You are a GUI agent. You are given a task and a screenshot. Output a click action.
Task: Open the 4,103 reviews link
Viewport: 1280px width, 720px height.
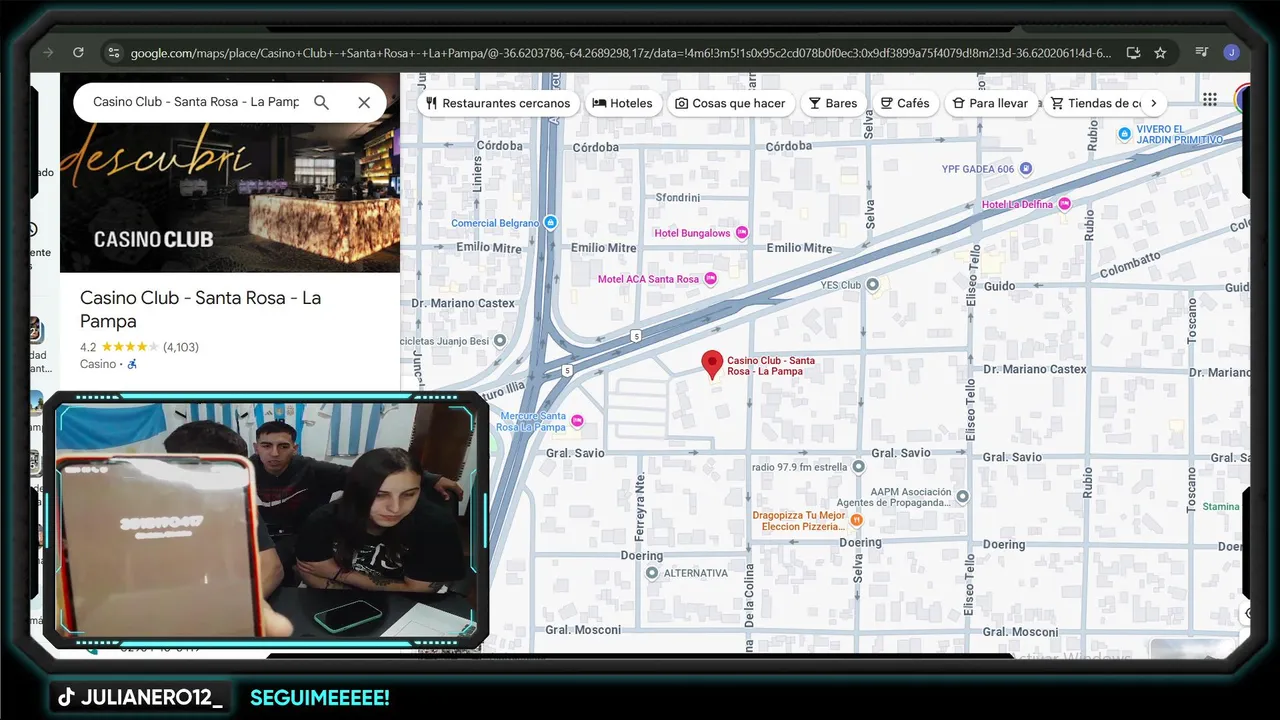point(181,347)
